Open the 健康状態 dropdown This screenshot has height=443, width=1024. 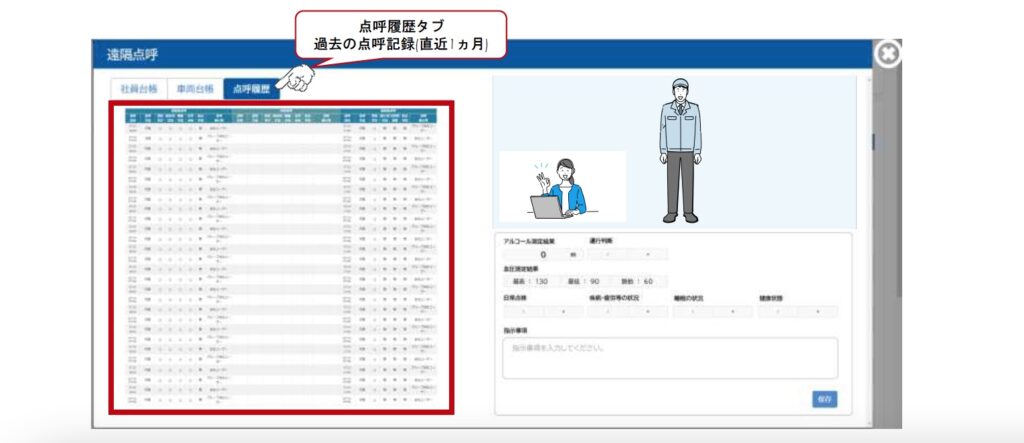coord(798,312)
